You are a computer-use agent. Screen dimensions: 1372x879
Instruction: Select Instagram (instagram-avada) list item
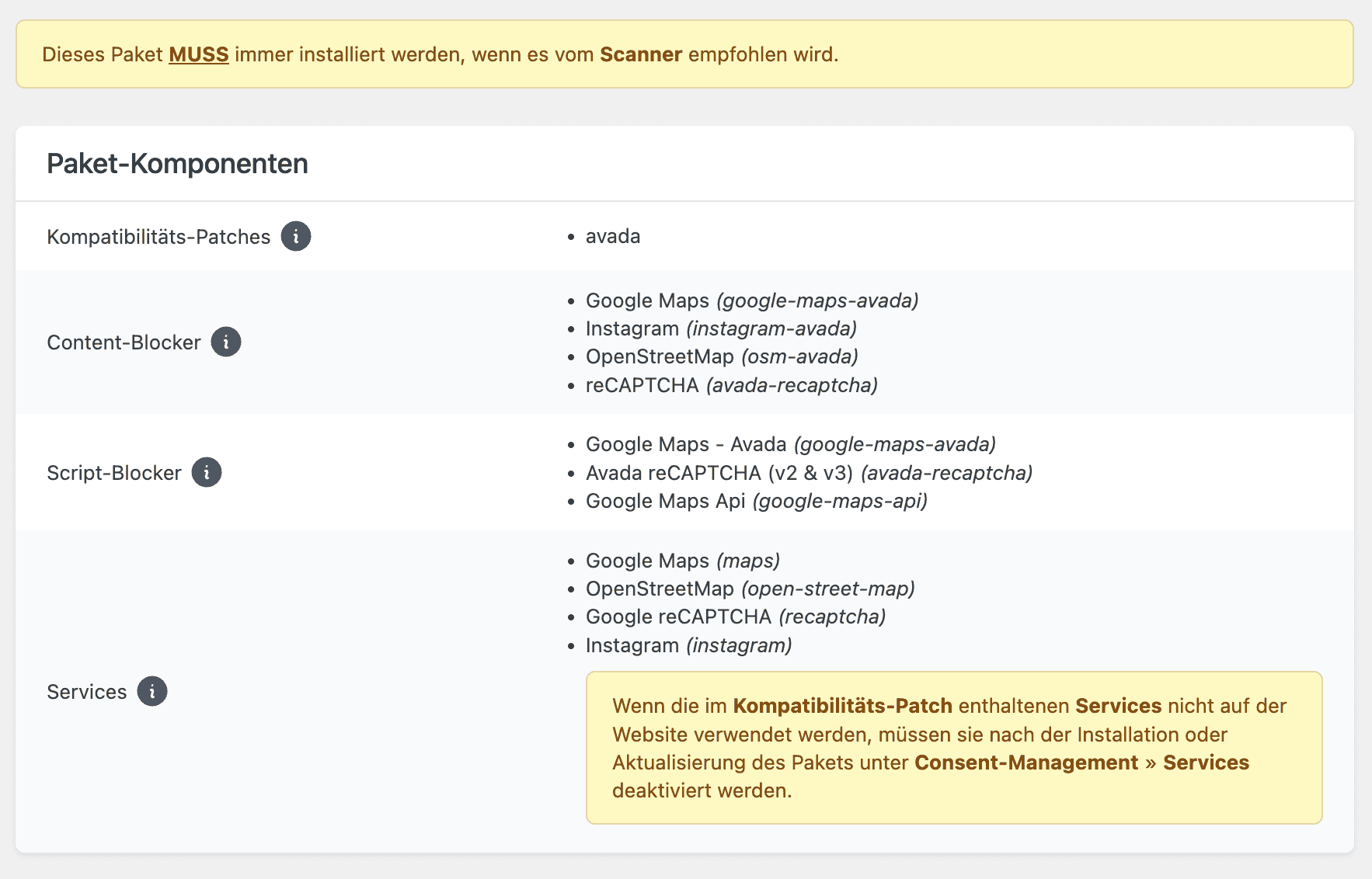click(721, 328)
